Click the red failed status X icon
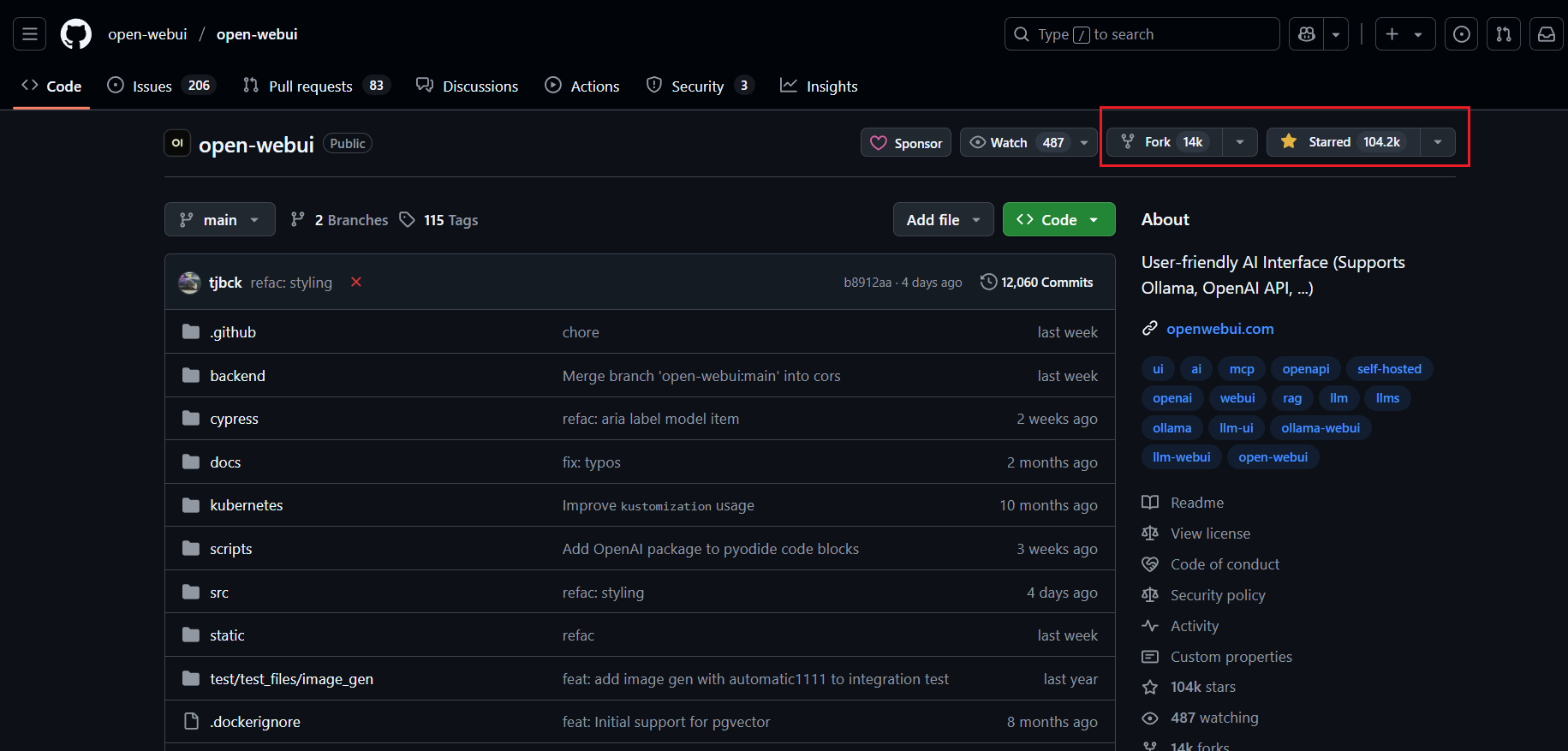 [356, 282]
